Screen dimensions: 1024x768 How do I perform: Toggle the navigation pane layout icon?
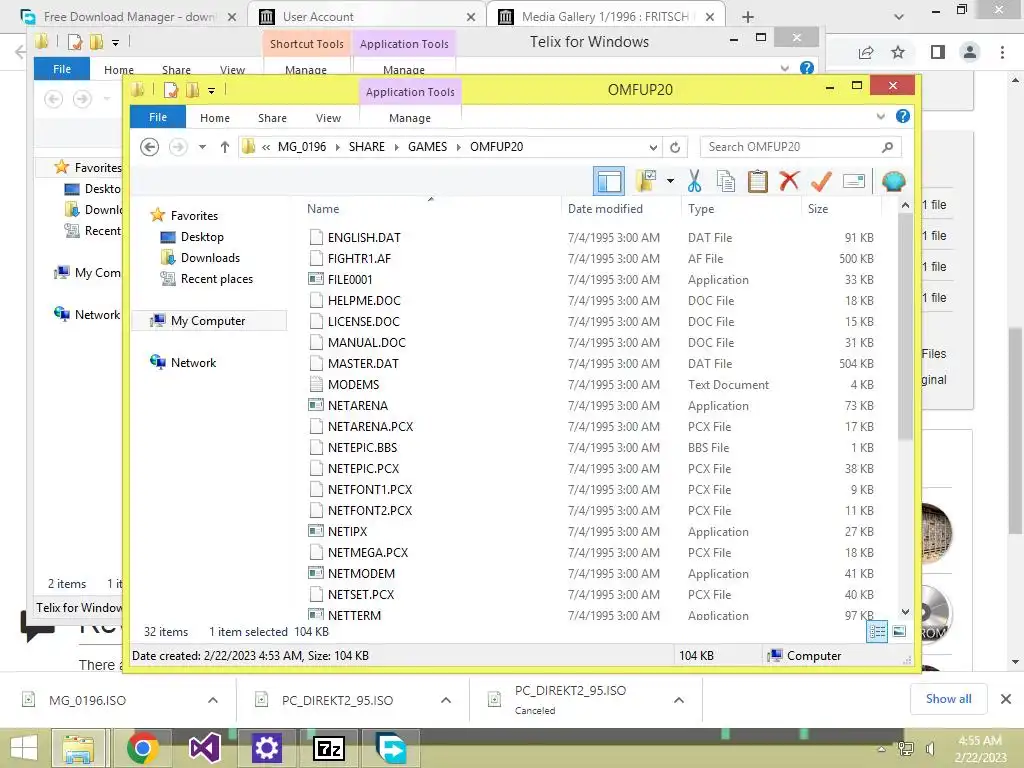(609, 181)
